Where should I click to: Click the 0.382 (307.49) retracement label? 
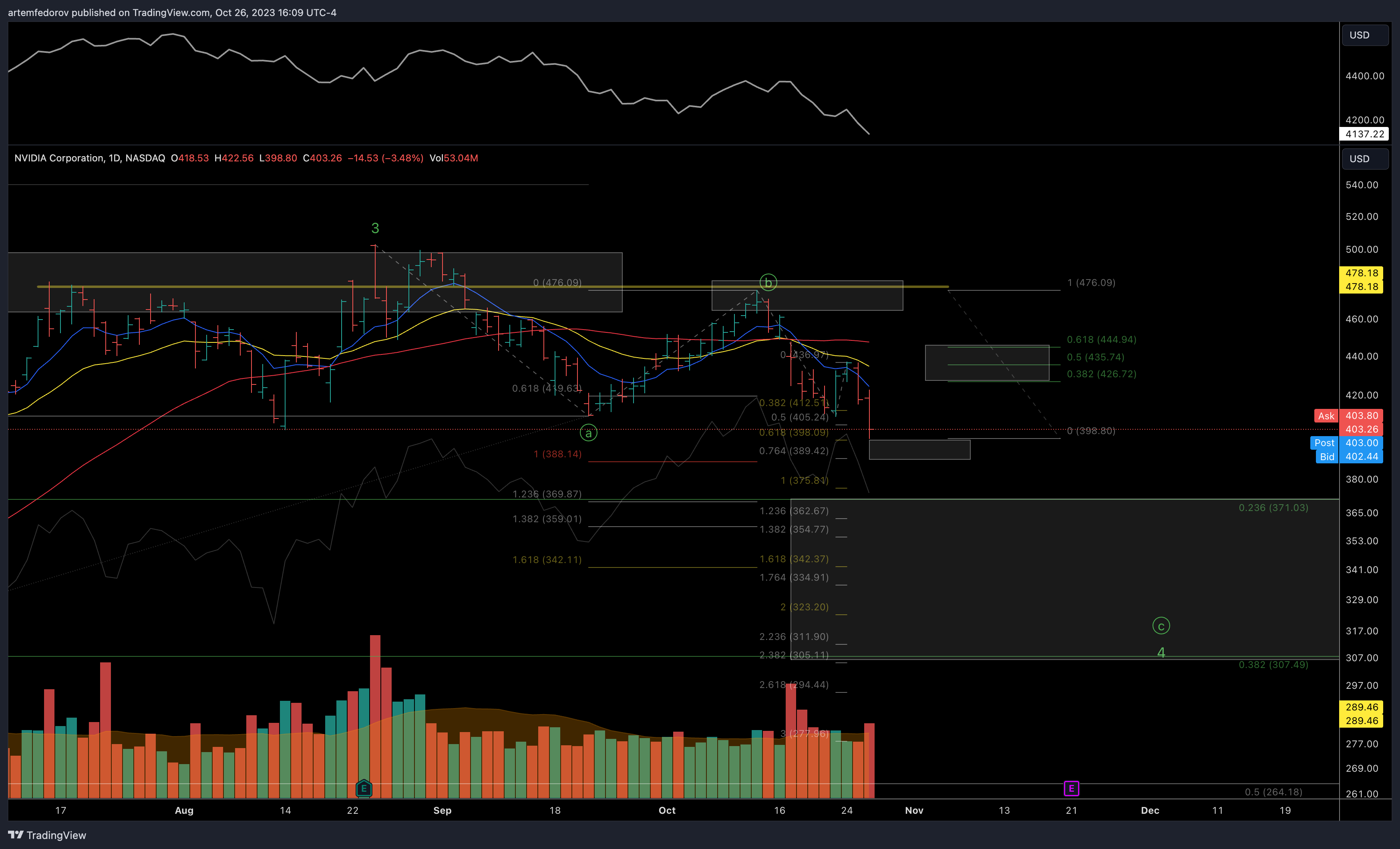coord(1273,664)
